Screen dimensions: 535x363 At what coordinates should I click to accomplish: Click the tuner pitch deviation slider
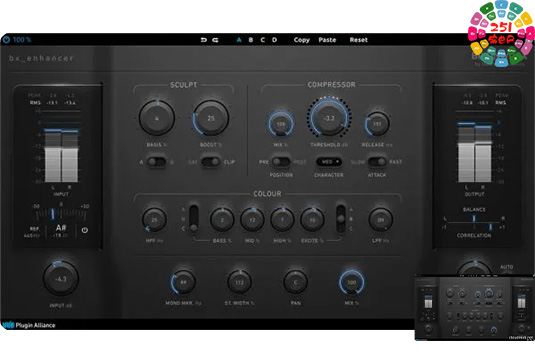pyautogui.click(x=61, y=214)
